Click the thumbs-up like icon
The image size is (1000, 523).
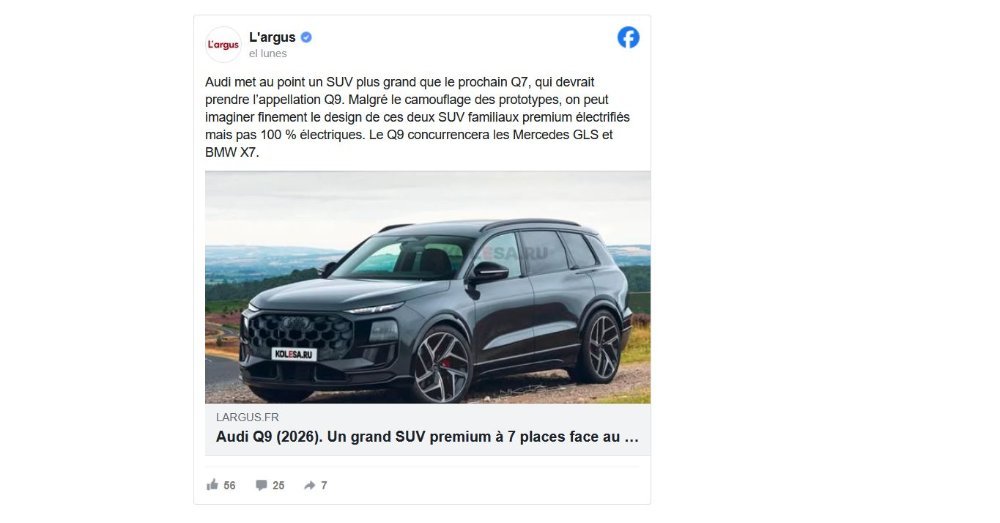coord(212,485)
